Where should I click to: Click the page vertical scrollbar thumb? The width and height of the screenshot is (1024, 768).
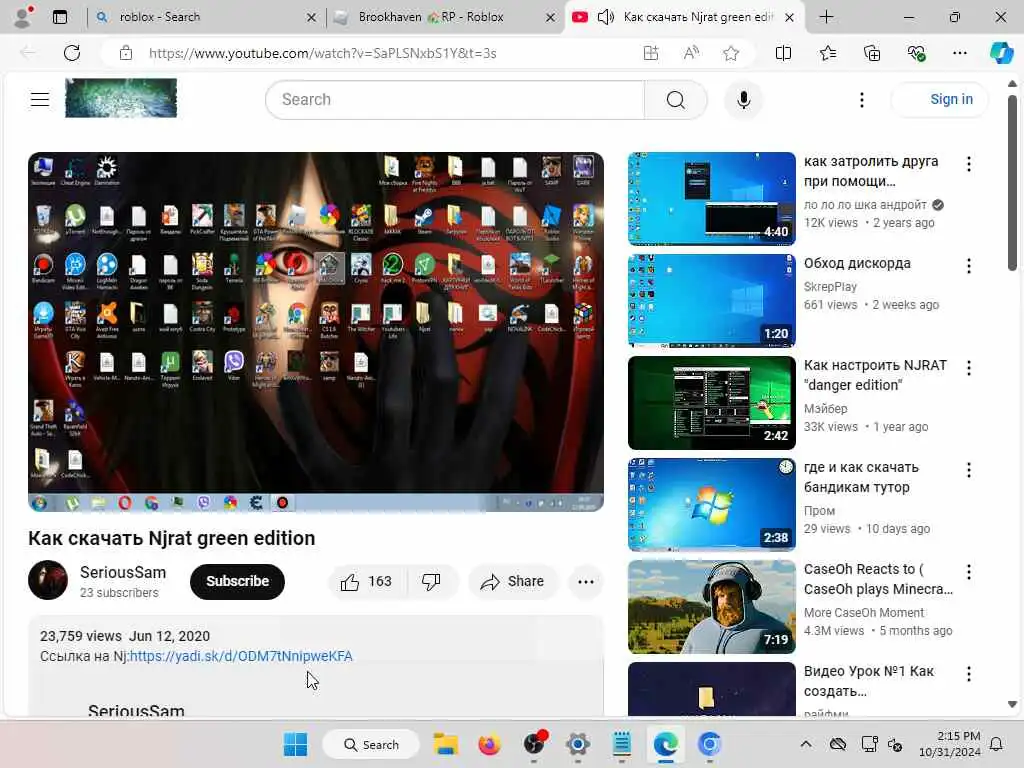tap(1012, 182)
